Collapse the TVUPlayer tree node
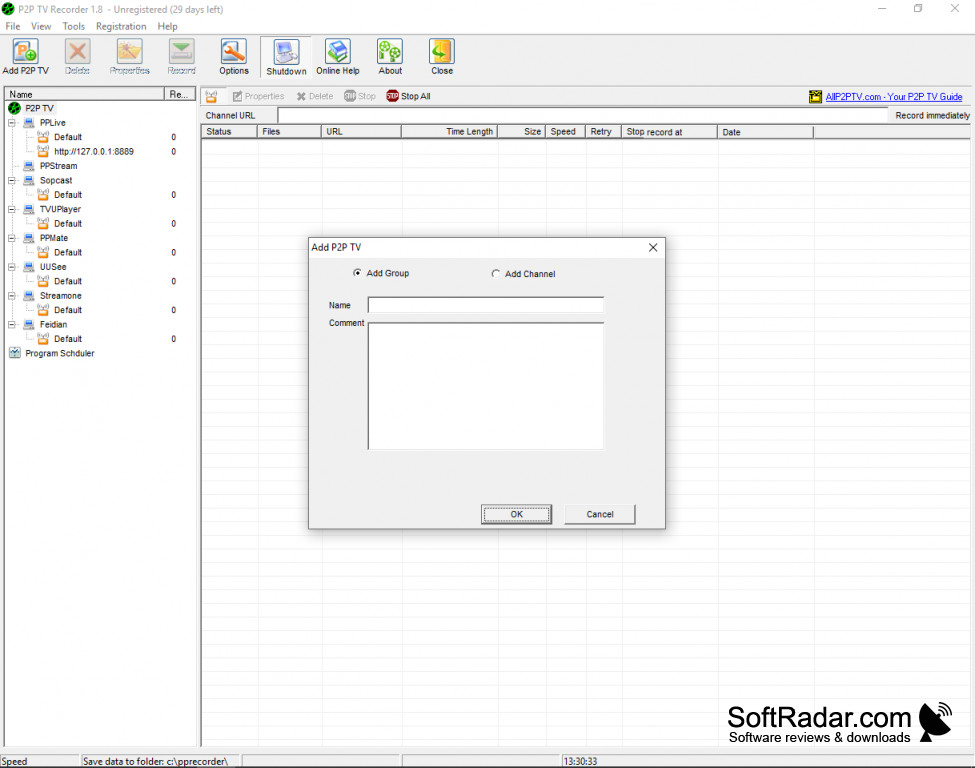Screen dimensions: 975x768 (x=12, y=210)
